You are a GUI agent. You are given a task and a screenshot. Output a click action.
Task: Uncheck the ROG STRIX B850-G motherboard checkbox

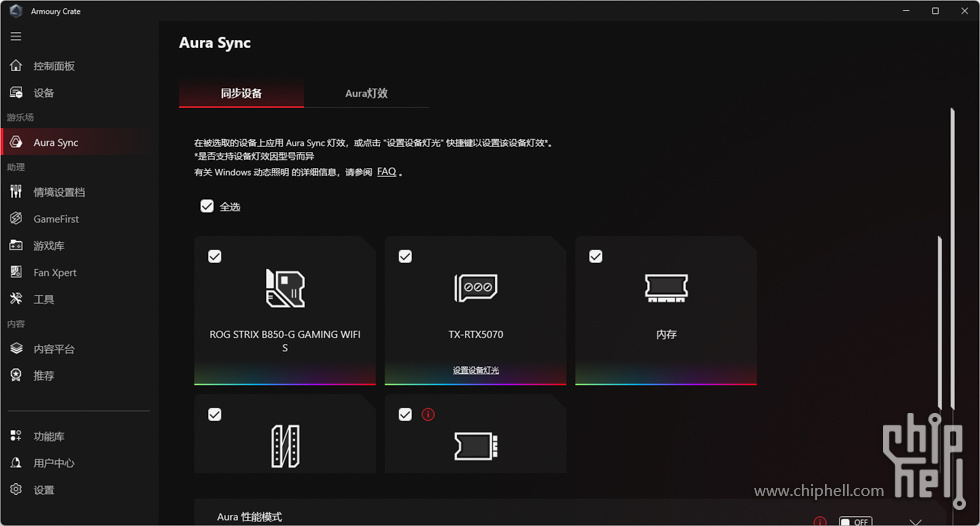(x=214, y=256)
